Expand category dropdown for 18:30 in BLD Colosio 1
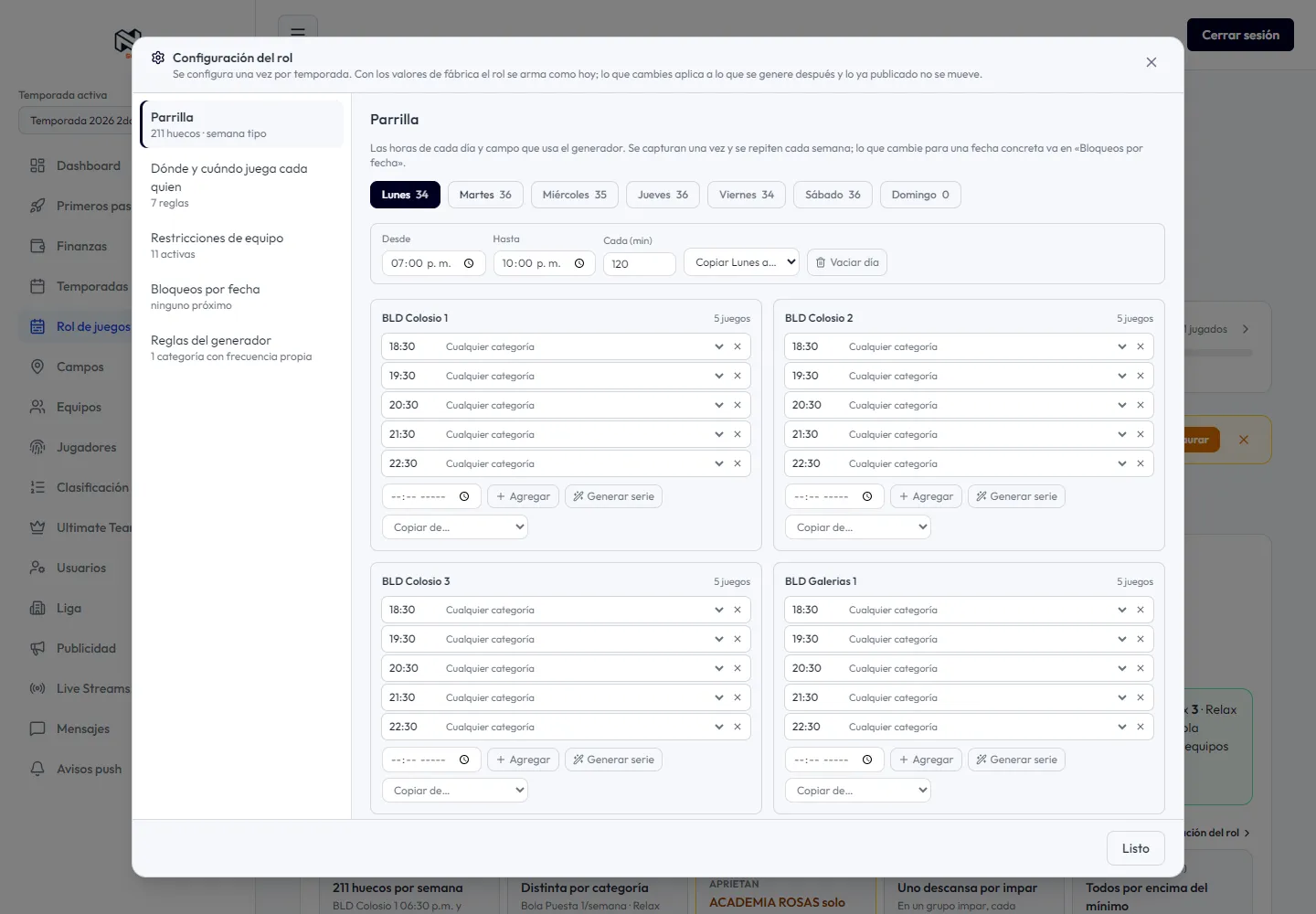The image size is (1316, 914). pyautogui.click(x=719, y=346)
